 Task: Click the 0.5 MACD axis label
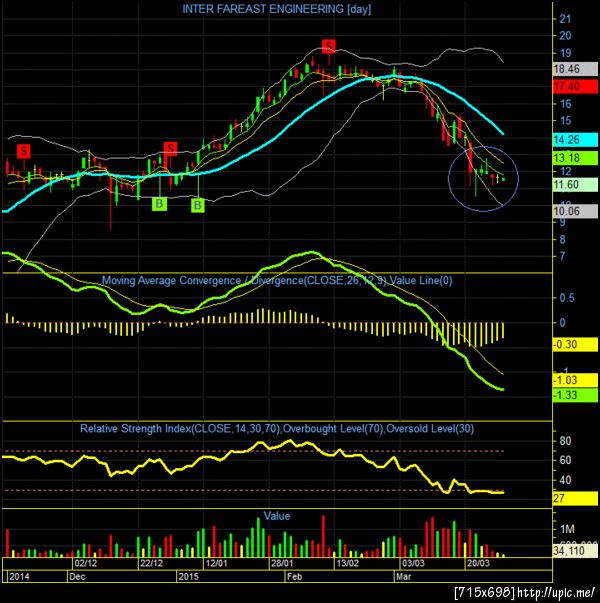[x=567, y=298]
